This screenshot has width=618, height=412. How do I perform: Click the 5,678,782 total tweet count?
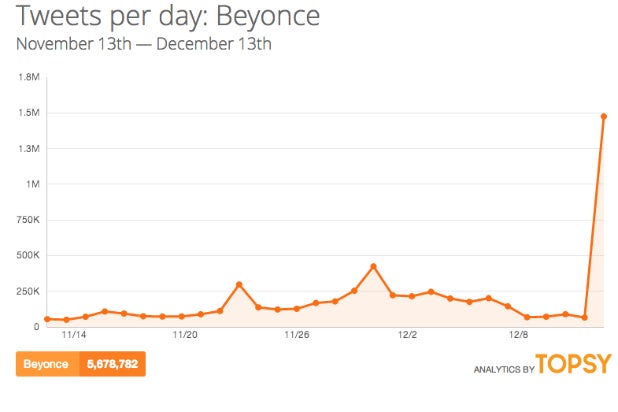click(x=111, y=364)
